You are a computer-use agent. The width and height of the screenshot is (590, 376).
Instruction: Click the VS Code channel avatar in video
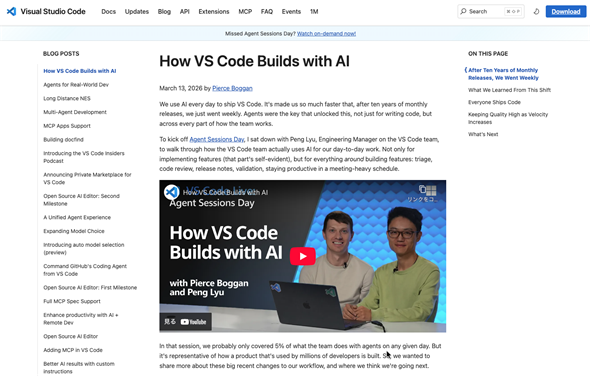click(x=172, y=192)
